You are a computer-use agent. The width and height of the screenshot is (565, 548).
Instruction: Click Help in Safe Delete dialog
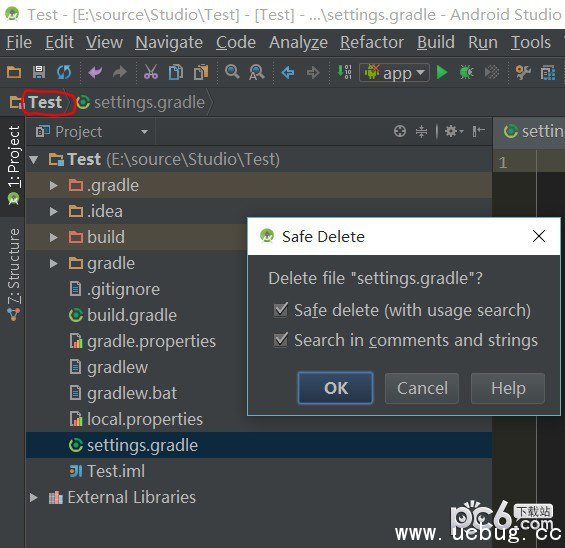508,388
